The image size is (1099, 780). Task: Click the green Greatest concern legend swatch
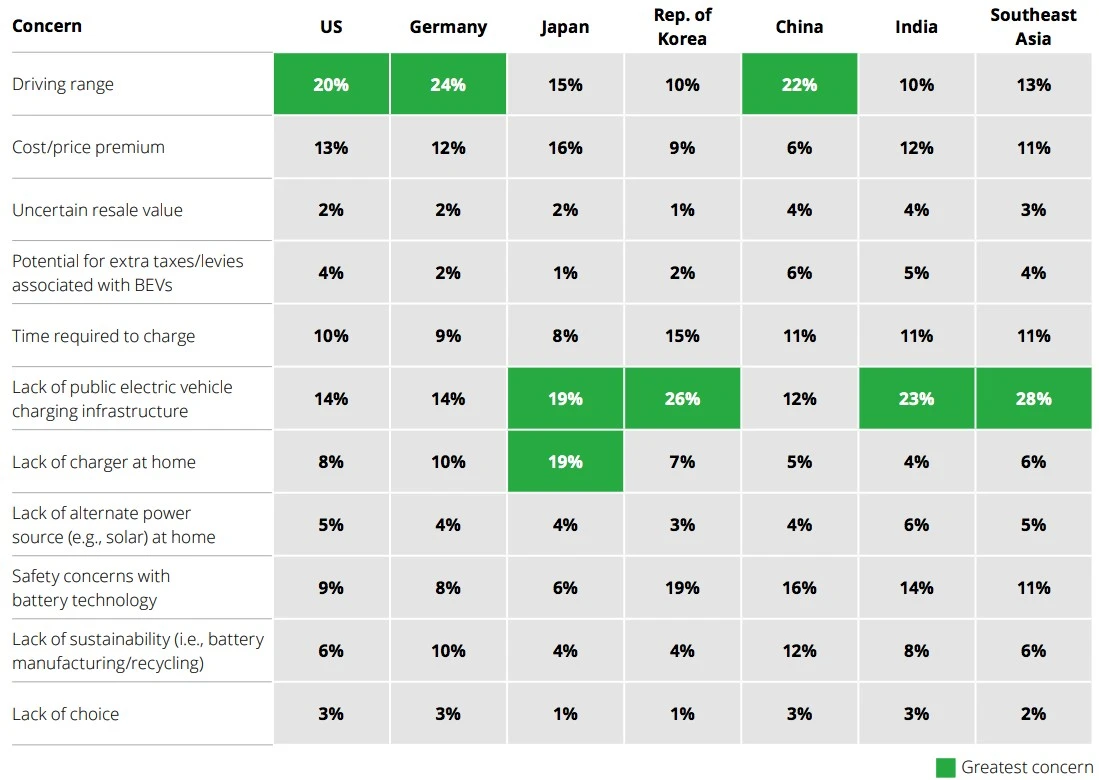click(945, 767)
